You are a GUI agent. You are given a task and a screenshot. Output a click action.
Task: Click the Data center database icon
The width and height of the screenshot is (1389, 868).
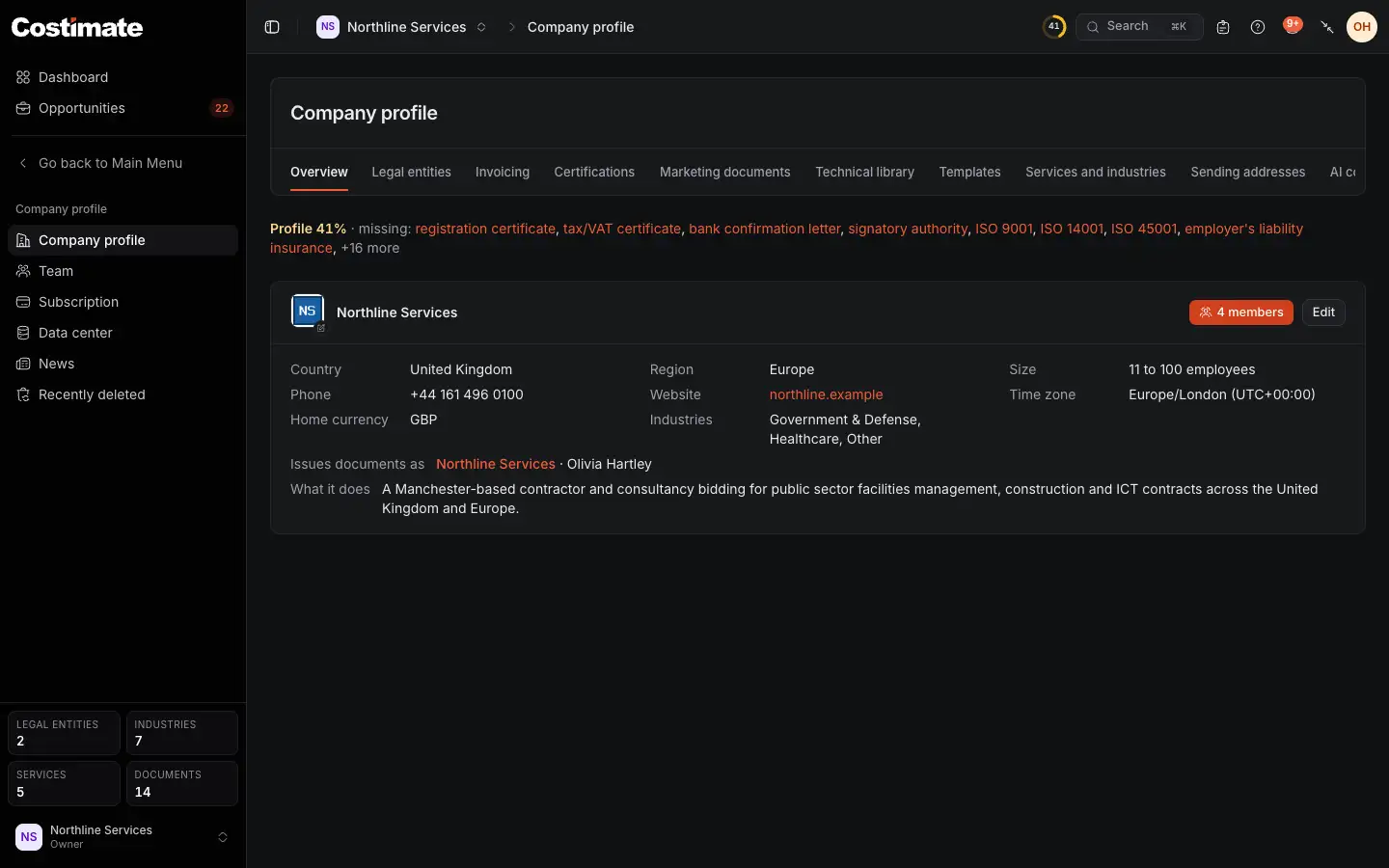point(23,333)
